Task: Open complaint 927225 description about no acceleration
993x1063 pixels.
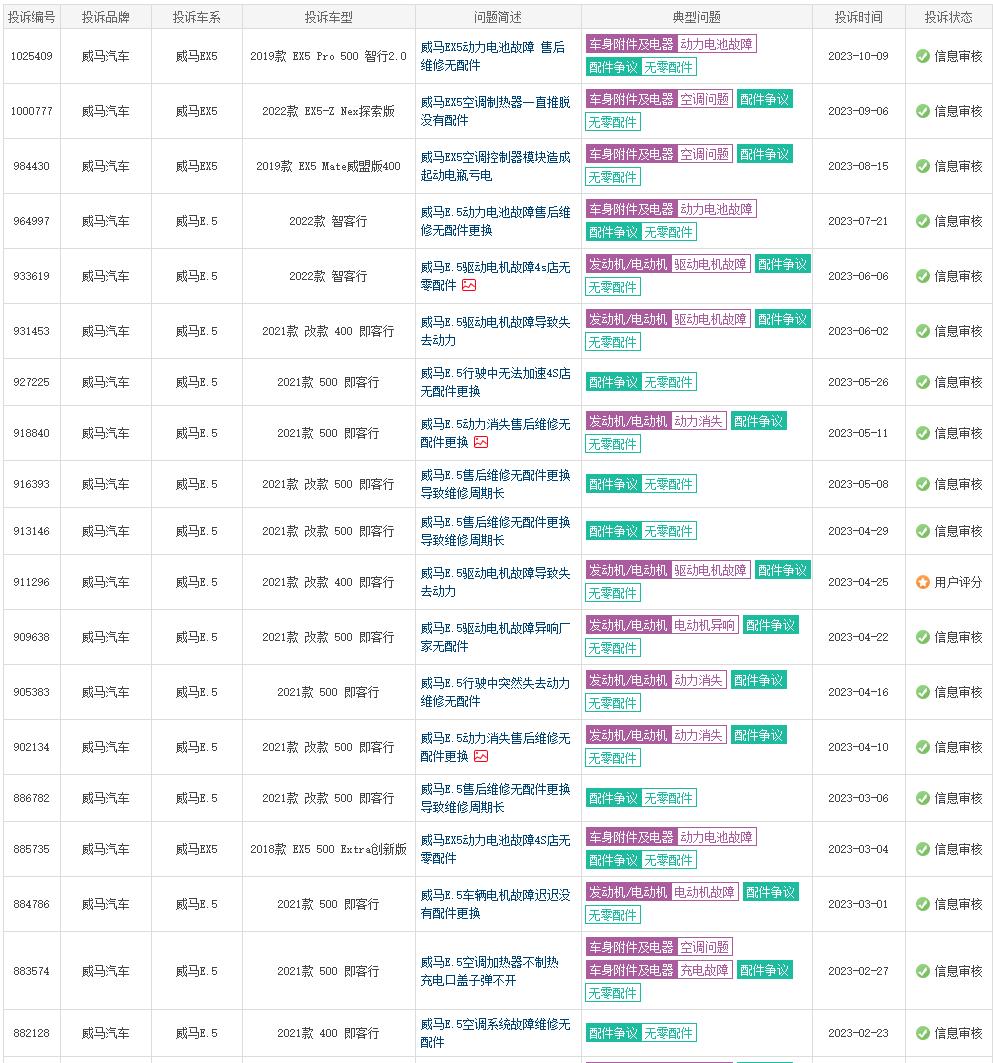Action: [495, 382]
